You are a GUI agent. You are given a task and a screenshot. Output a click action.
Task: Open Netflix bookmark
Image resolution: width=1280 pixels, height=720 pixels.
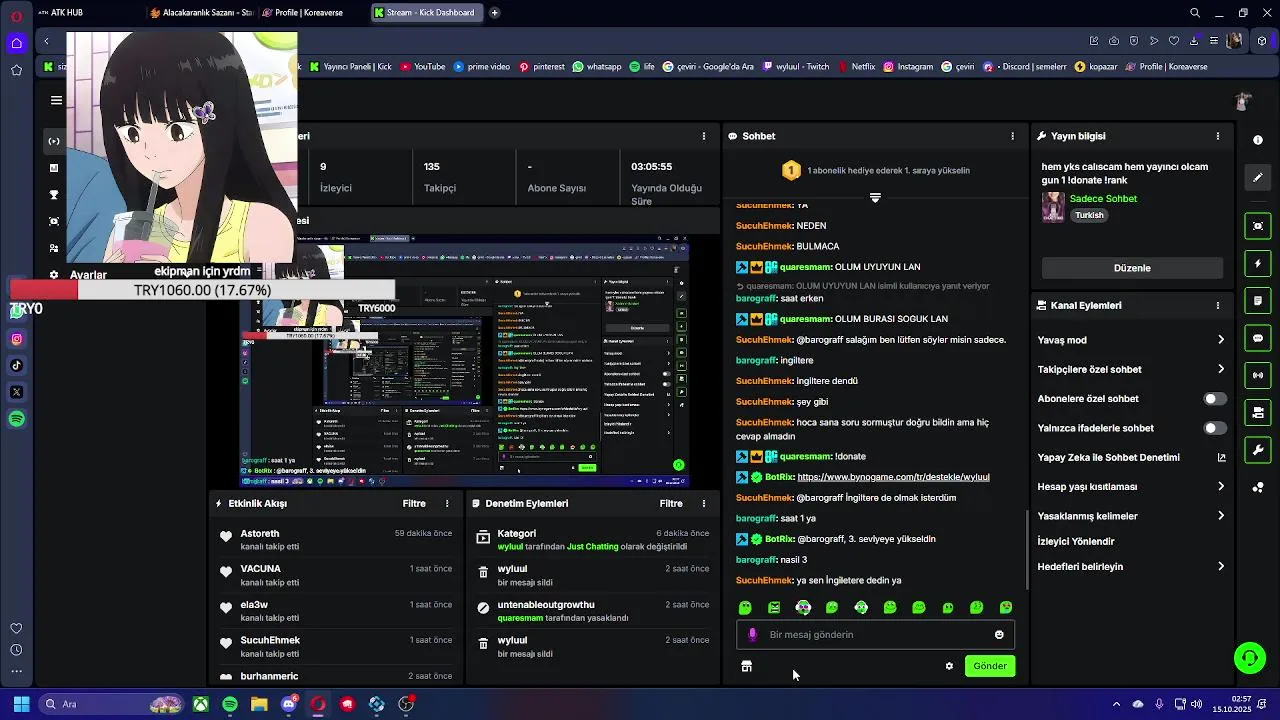856,67
